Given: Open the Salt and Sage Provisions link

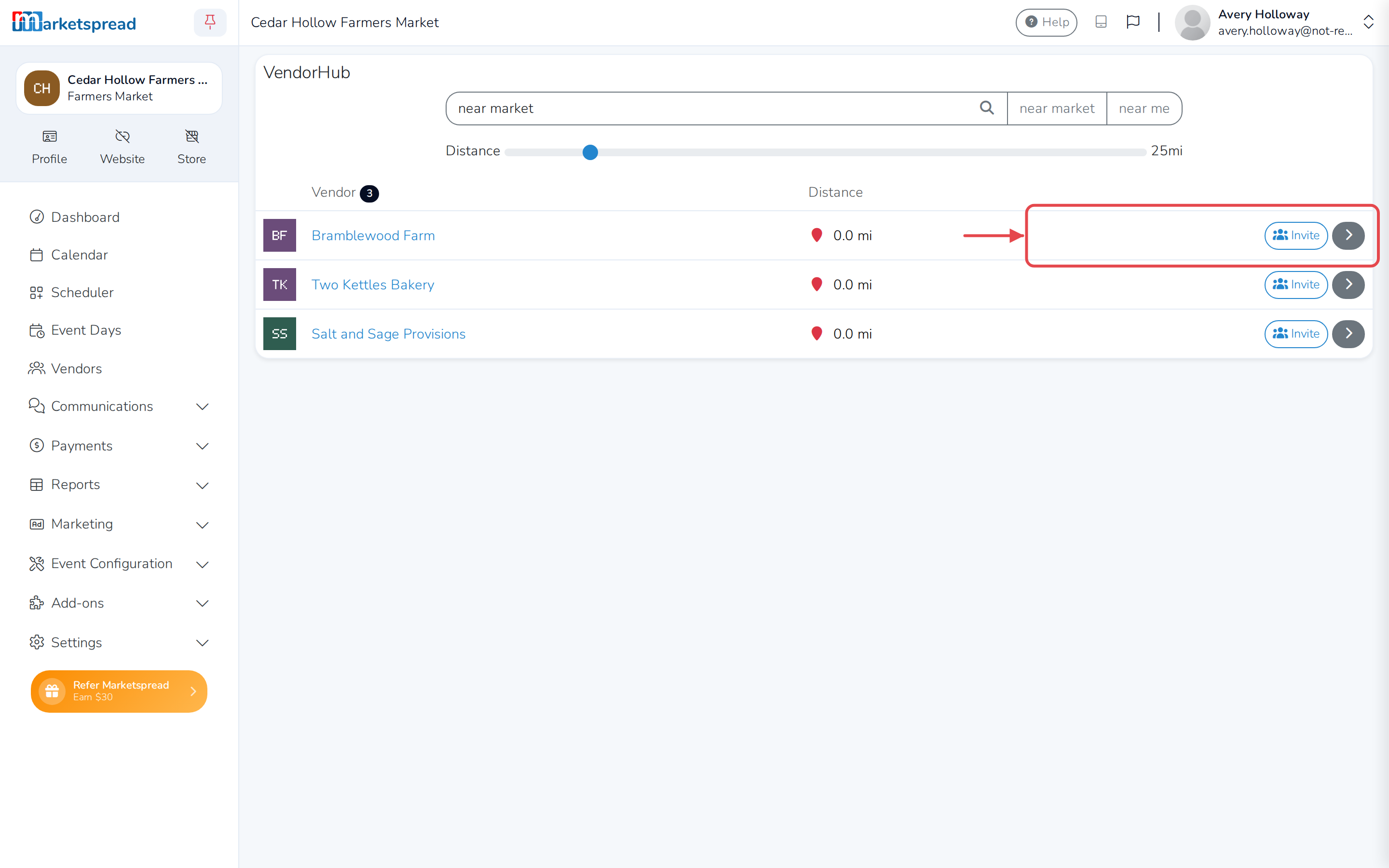Looking at the screenshot, I should point(389,334).
